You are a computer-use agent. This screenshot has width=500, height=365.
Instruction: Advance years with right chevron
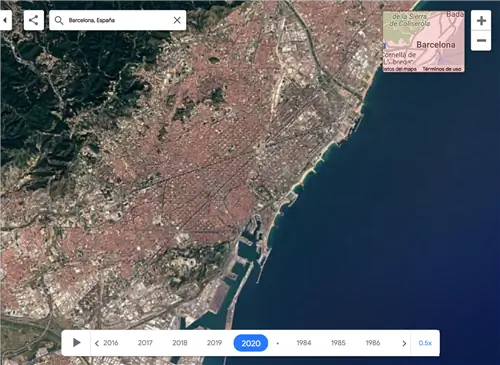404,343
